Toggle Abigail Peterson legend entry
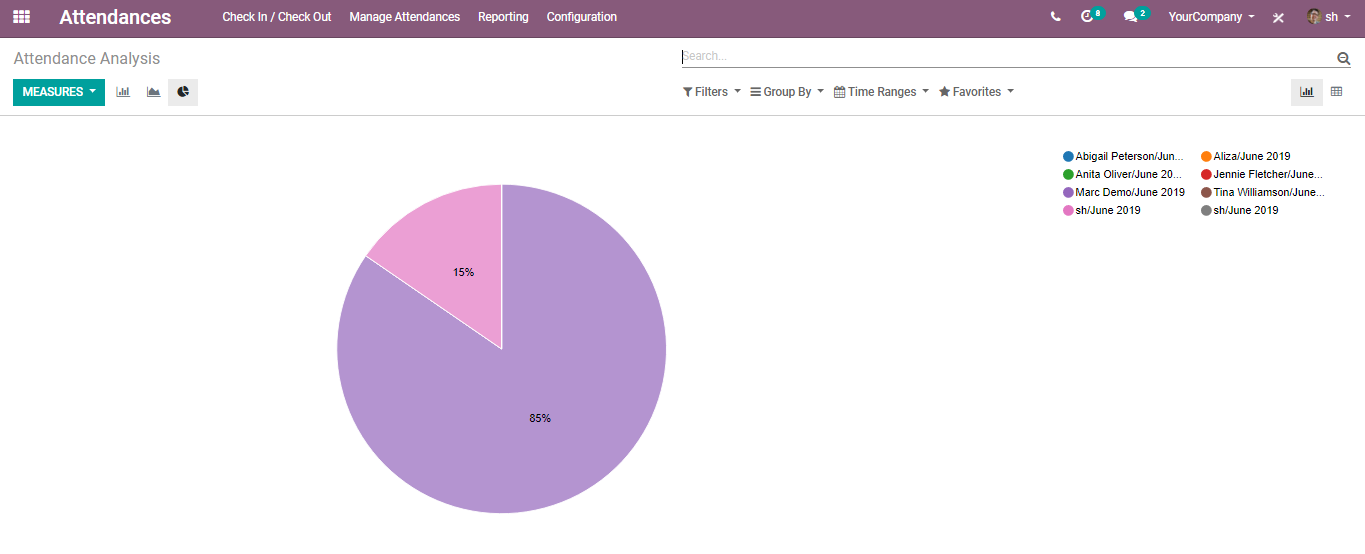1365x554 pixels. (x=1123, y=156)
